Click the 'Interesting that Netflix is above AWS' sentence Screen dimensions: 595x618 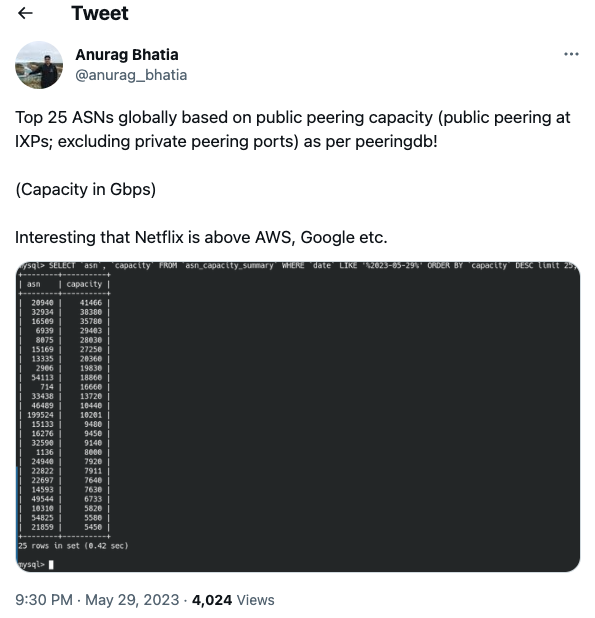pyautogui.click(x=201, y=237)
